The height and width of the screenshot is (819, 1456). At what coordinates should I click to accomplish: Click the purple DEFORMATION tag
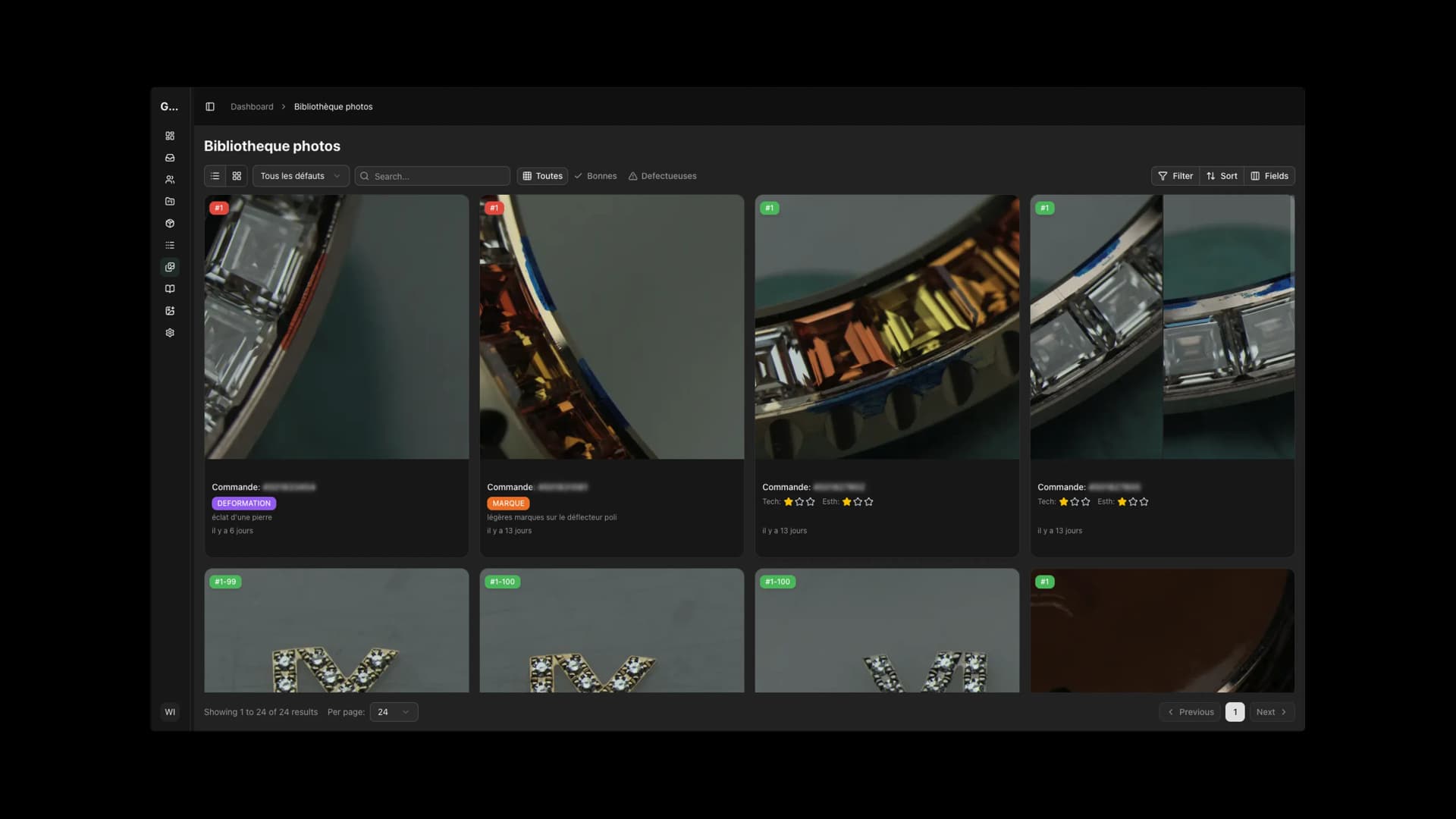click(243, 504)
